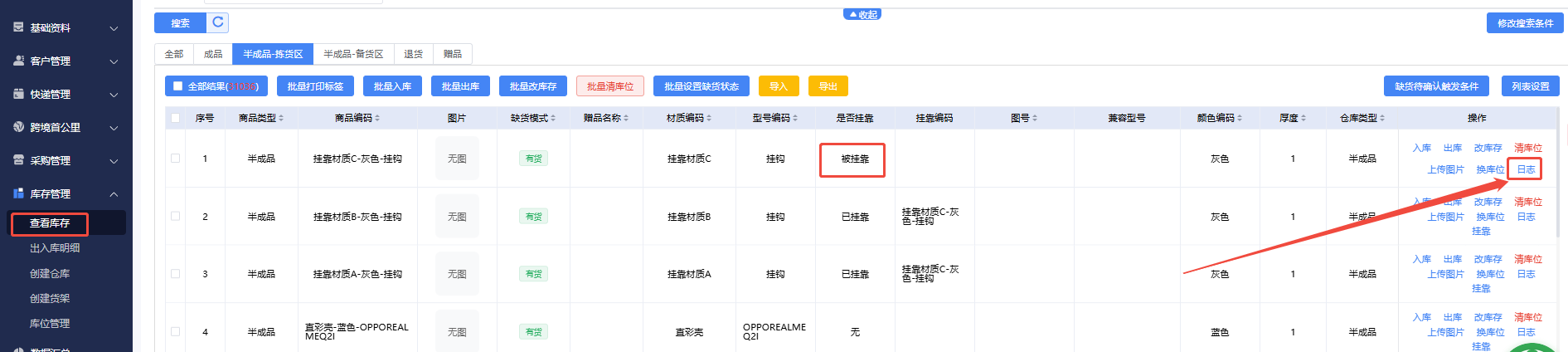This screenshot has height=352, width=1568.
Task: Click the 基础资料 sidebar icon
Action: pyautogui.click(x=18, y=27)
